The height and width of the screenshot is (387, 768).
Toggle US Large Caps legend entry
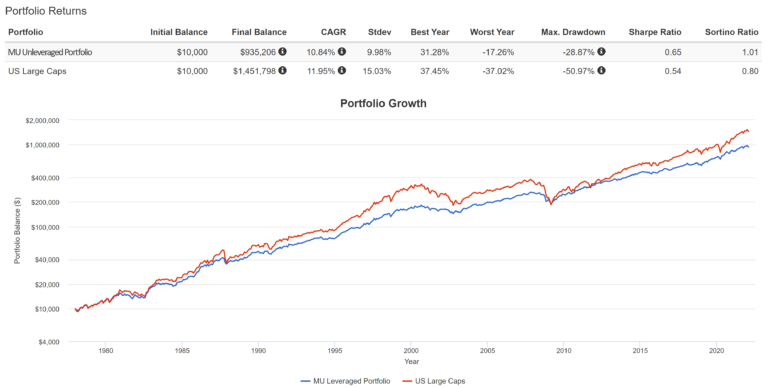pos(433,381)
